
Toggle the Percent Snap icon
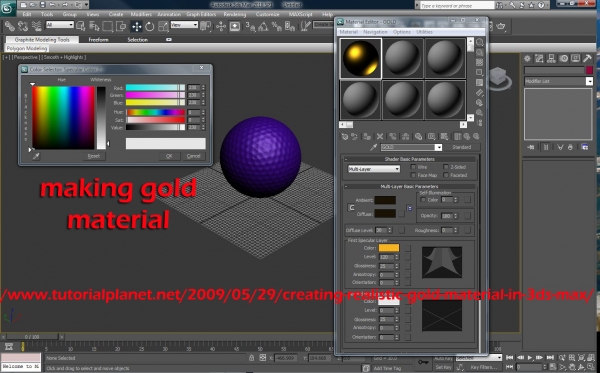point(276,26)
